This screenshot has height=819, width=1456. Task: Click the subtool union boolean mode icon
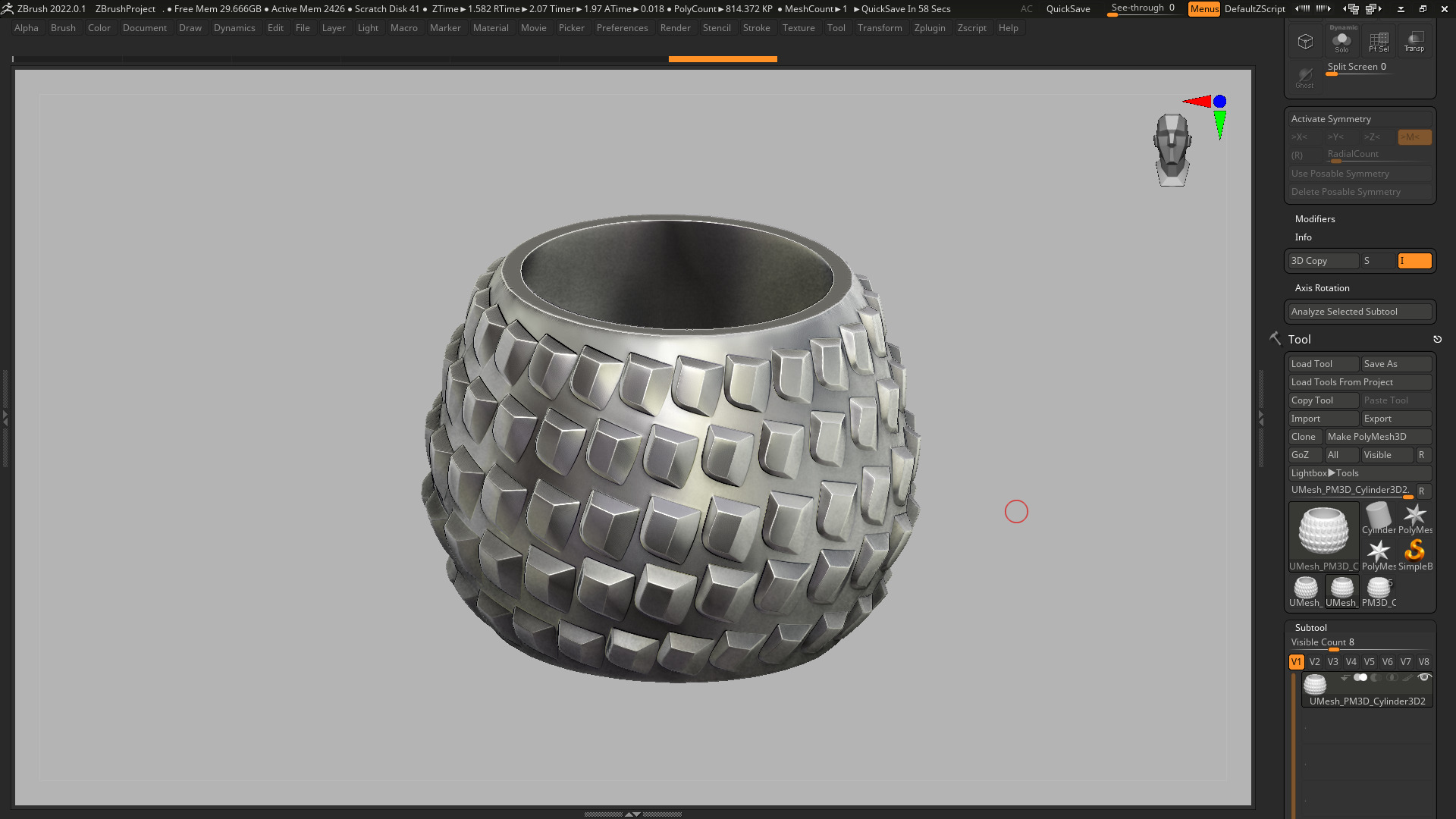coord(1360,677)
